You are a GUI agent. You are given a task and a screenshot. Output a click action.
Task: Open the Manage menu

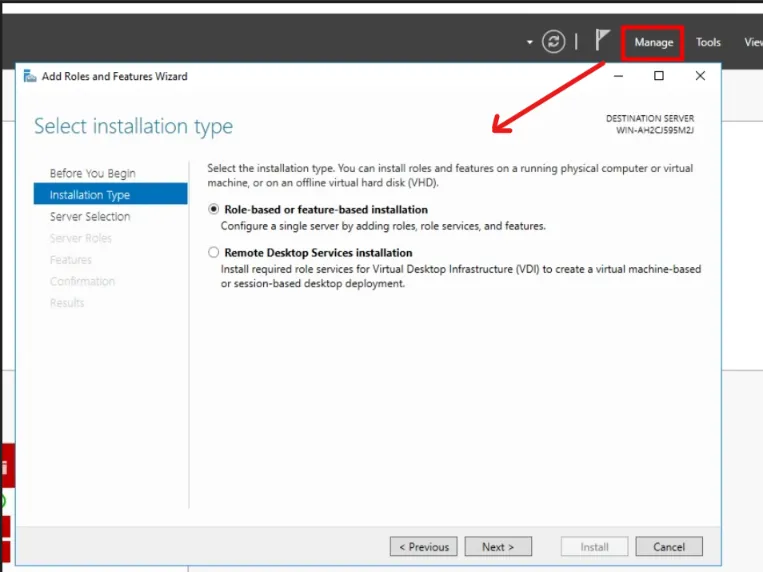tap(654, 42)
